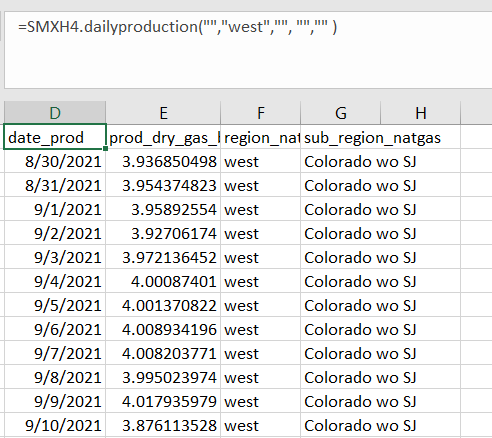Screen dimensions: 492x438
Task: Select Colorado wo SJ in 8/31/2021 row
Action: [x=360, y=185]
